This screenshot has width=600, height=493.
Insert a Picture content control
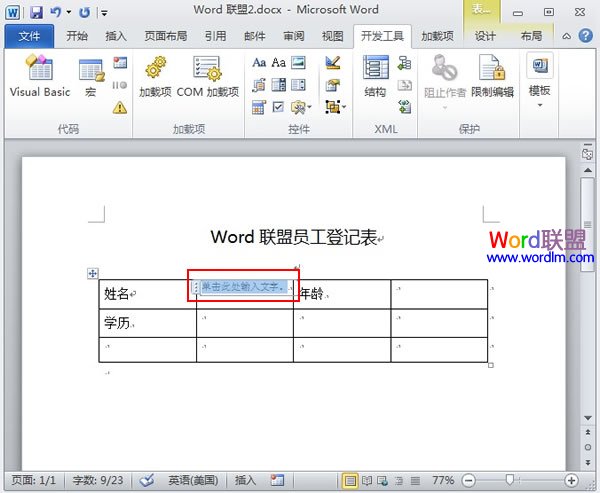[298, 62]
